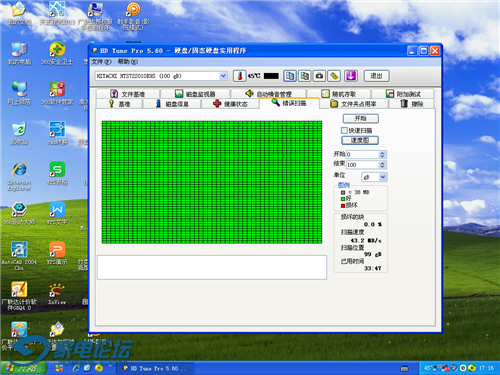The width and height of the screenshot is (500, 375).
Task: Click the thermometer temperature icon in toolbar
Action: [x=239, y=76]
